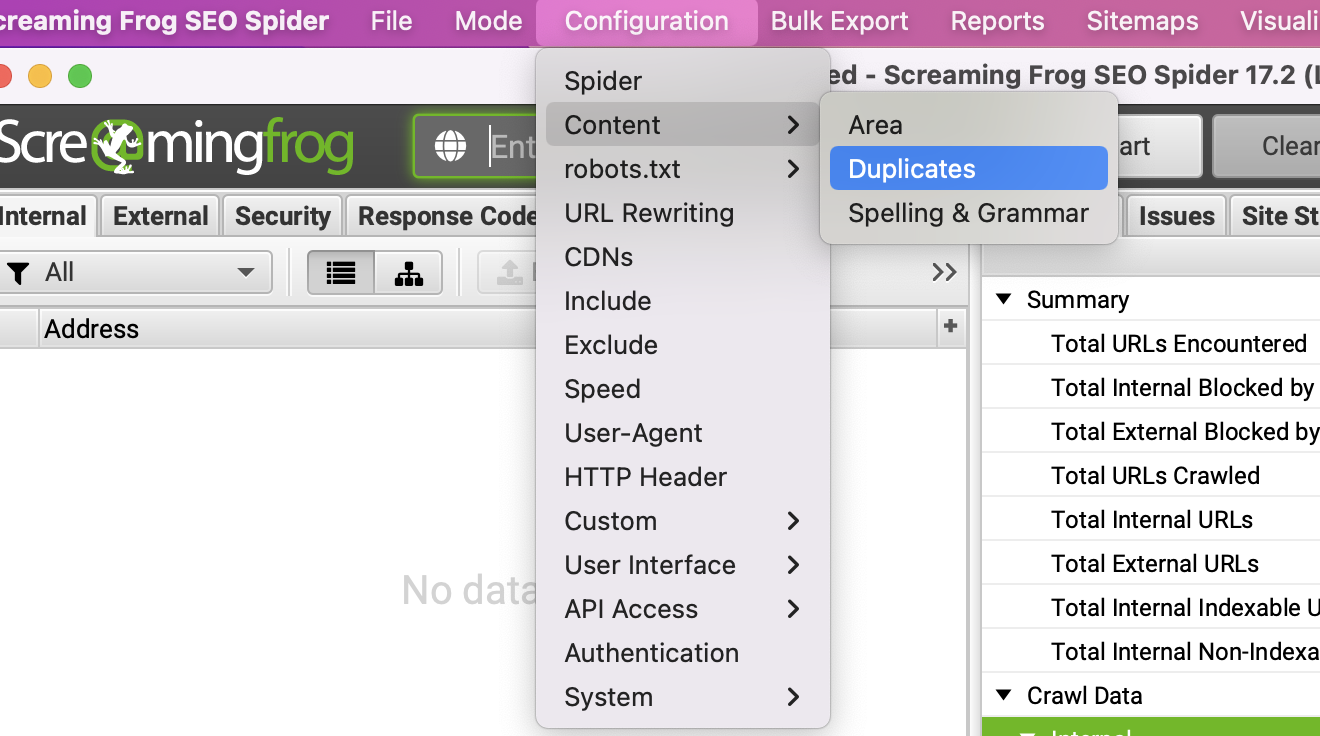Screen dimensions: 1320x736
Task: Click the Export upload icon button
Action: pos(509,273)
